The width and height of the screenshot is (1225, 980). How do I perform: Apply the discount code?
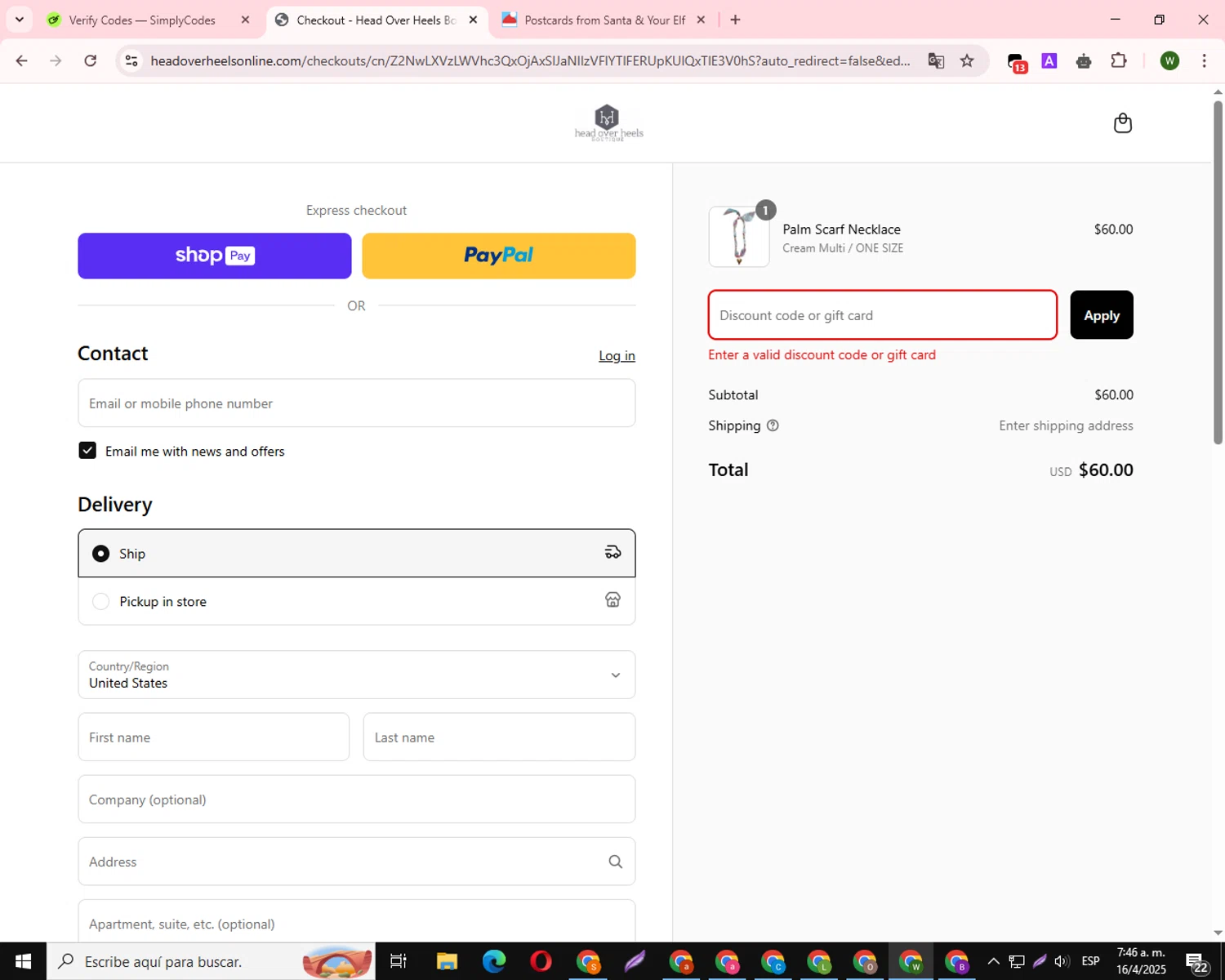point(1102,315)
